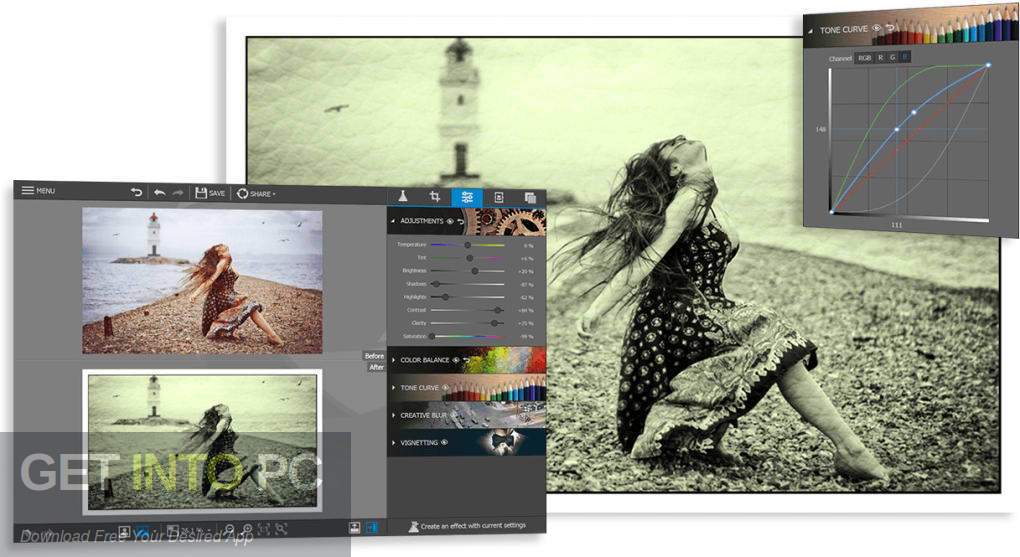Toggle CREATIVE BLUR visibility eye
The width and height of the screenshot is (1020, 557).
pyautogui.click(x=453, y=415)
